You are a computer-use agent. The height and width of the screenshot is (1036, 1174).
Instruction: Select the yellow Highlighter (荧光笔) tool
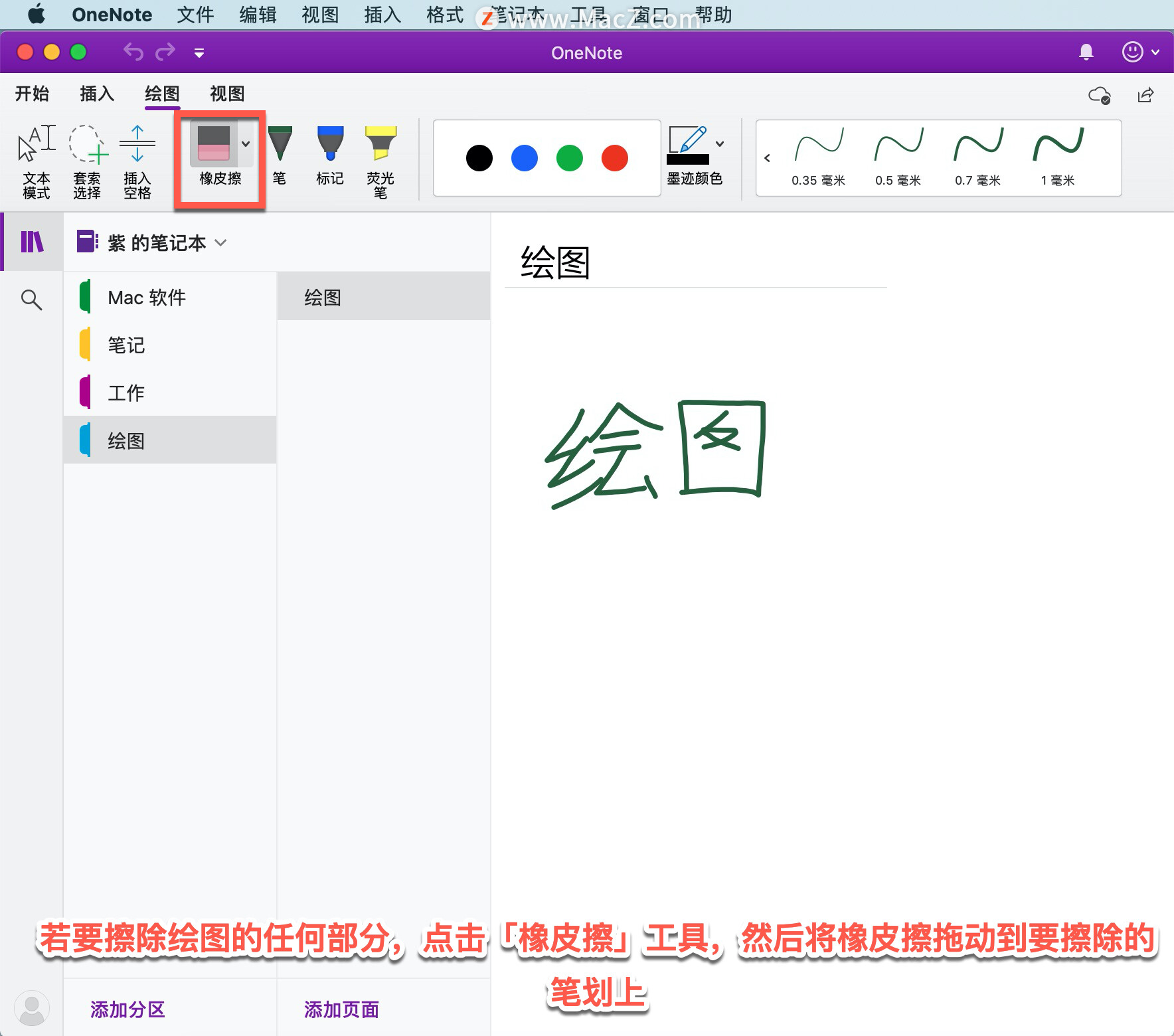pos(380,161)
